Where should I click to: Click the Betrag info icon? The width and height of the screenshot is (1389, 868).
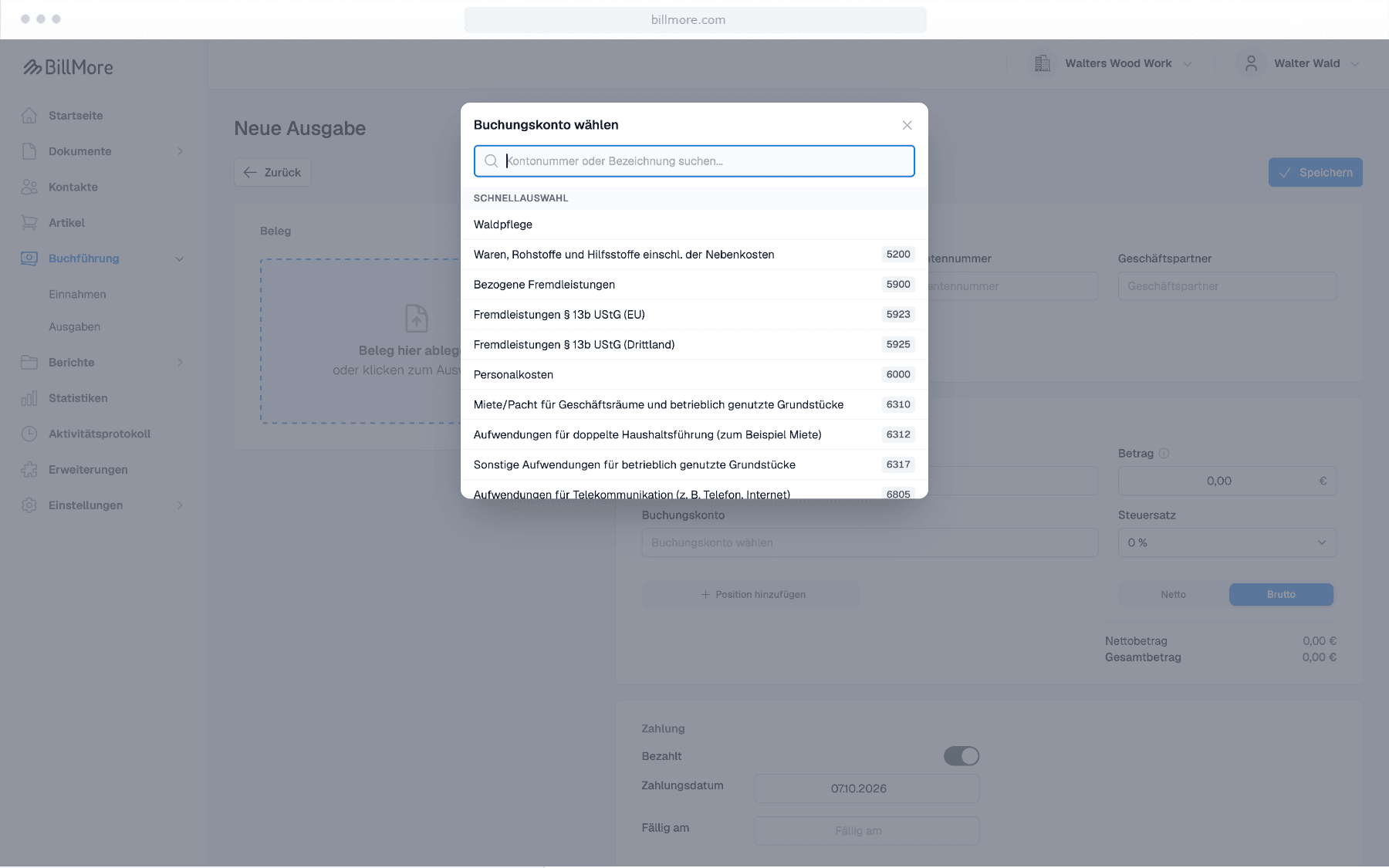point(1164,454)
